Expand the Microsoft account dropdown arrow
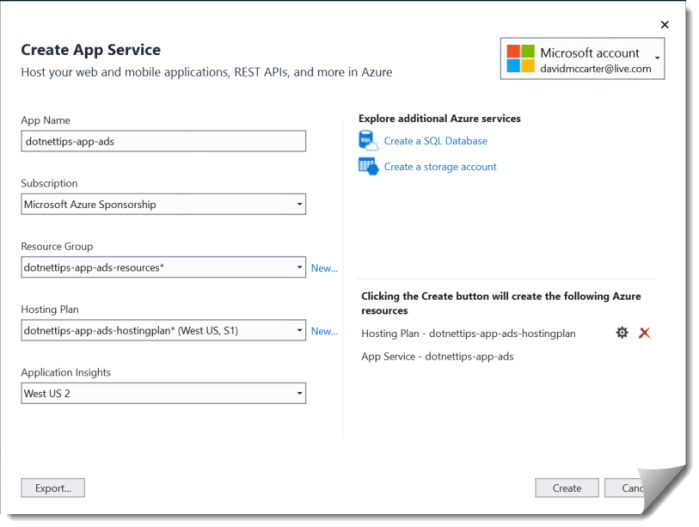The height and width of the screenshot is (527, 699). tap(657, 59)
